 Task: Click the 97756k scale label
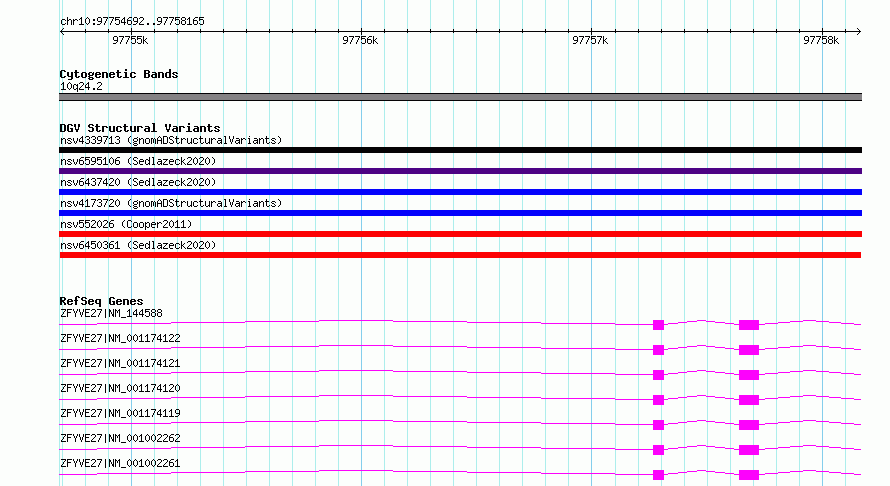tap(360, 40)
